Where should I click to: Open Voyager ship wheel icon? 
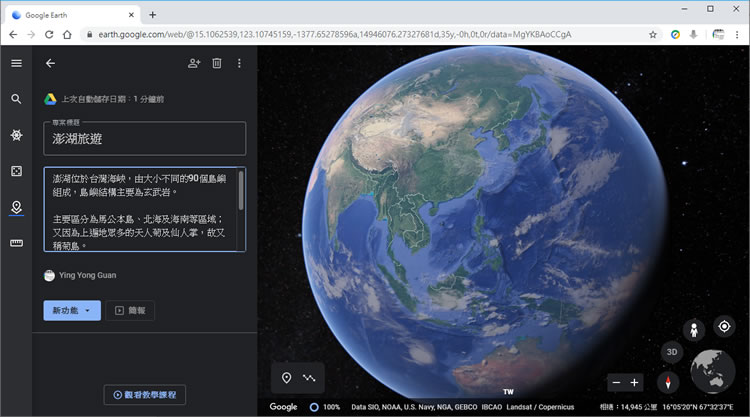pyautogui.click(x=16, y=135)
